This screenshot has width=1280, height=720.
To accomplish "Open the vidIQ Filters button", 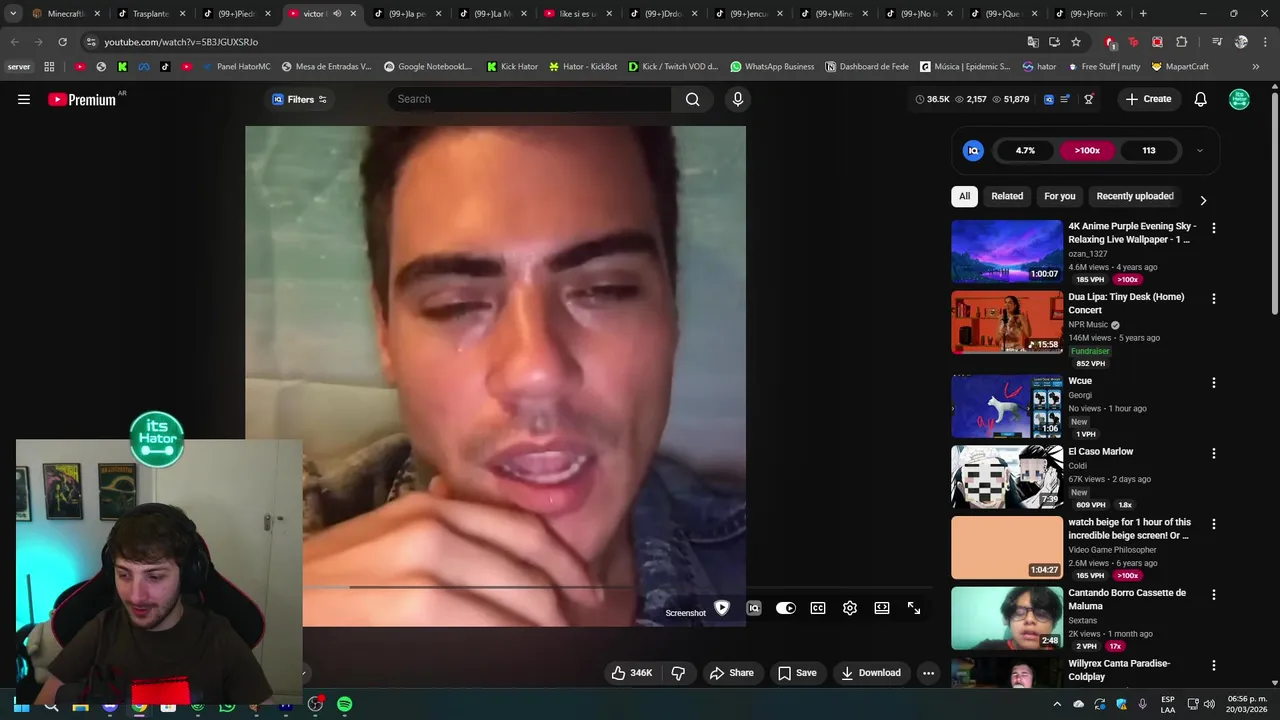I will pos(300,99).
